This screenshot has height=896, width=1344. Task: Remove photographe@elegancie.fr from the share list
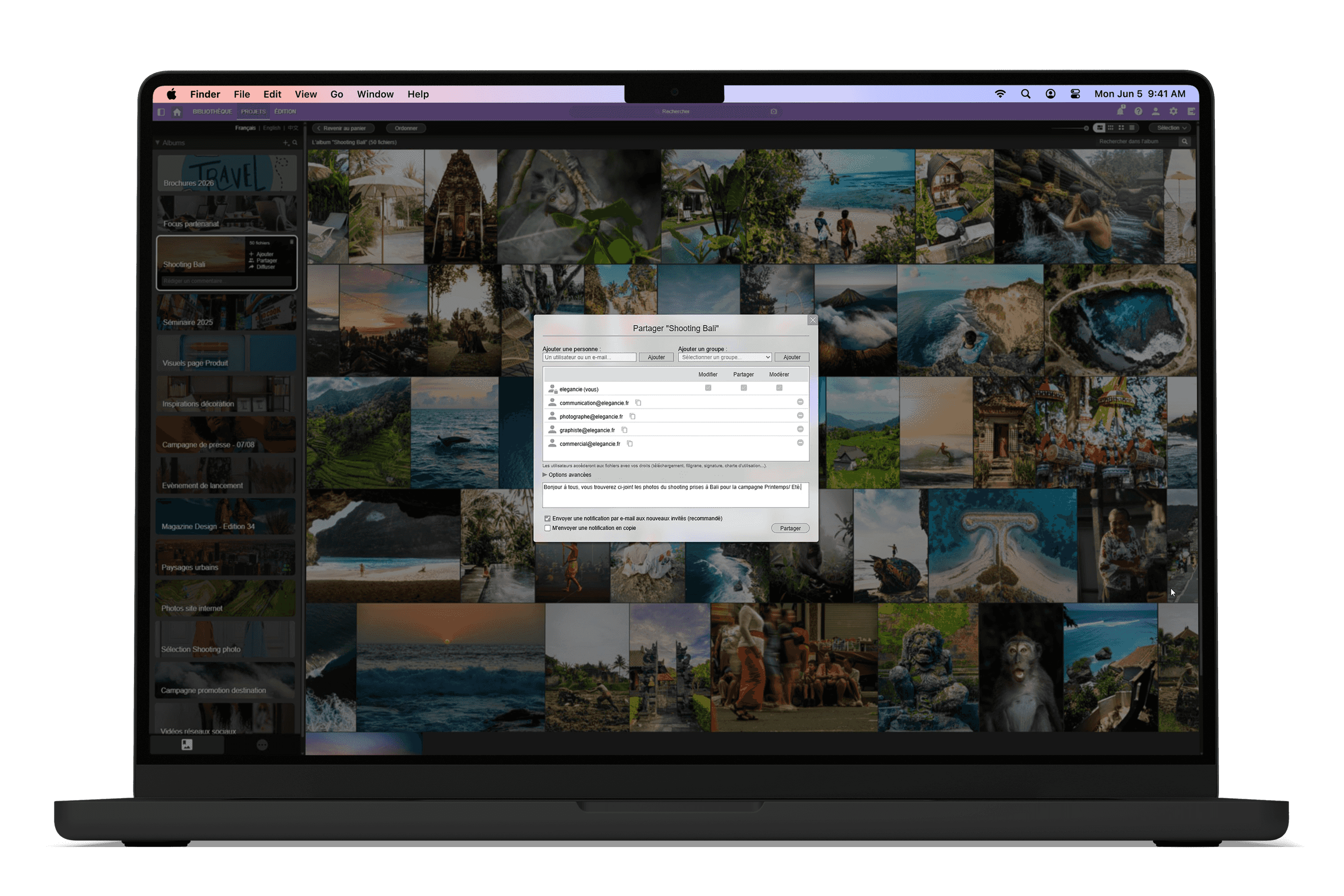(x=801, y=416)
